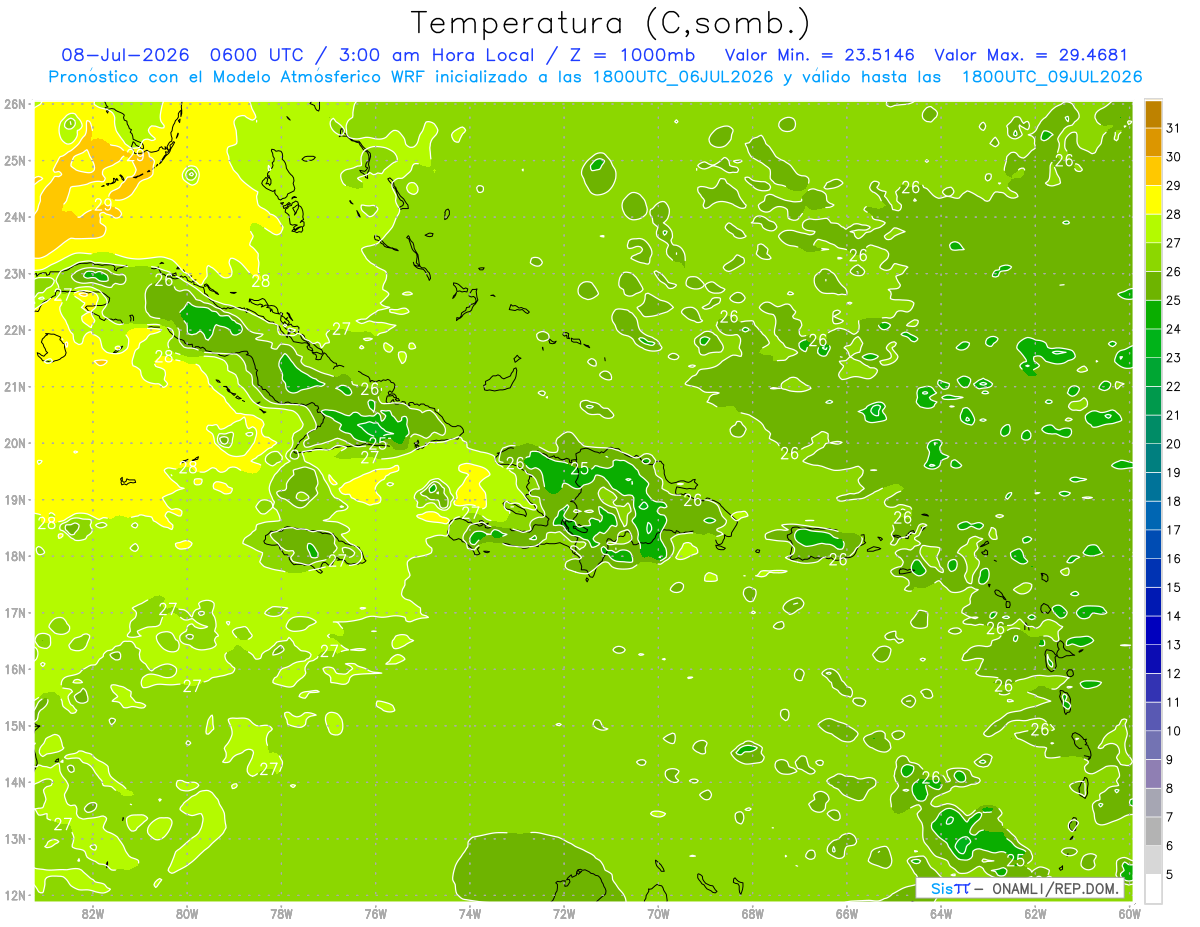The height and width of the screenshot is (927, 1200).
Task: Click the 20N latitude axis label
Action: pyautogui.click(x=14, y=443)
